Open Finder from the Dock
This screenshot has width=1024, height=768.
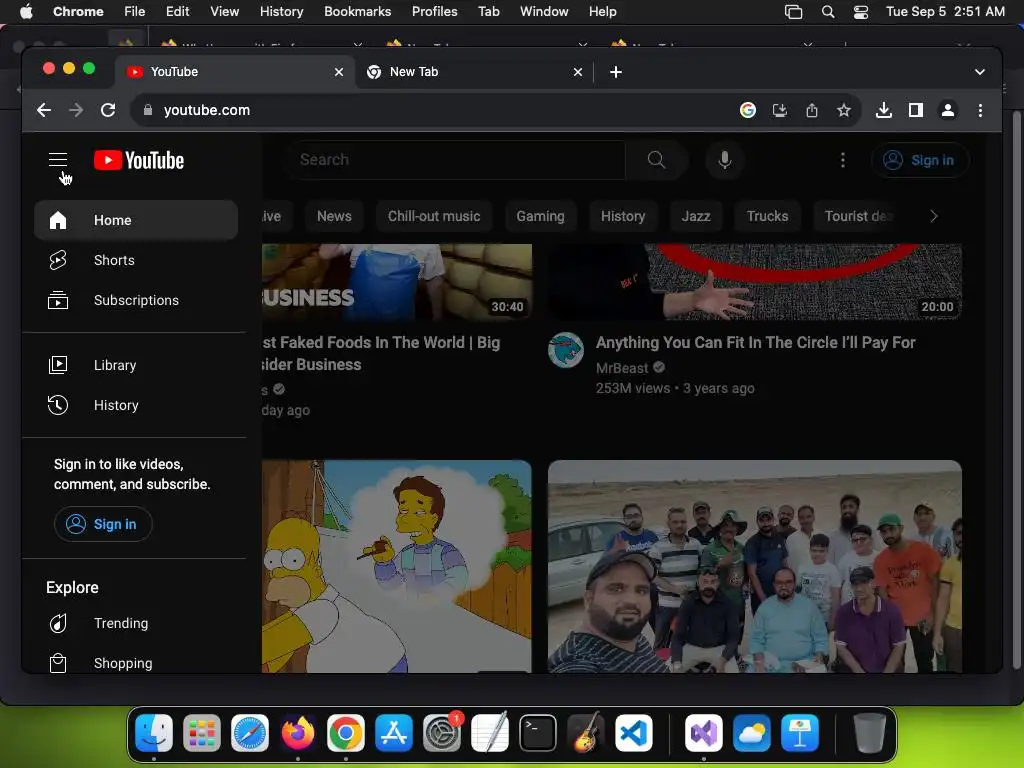point(153,733)
